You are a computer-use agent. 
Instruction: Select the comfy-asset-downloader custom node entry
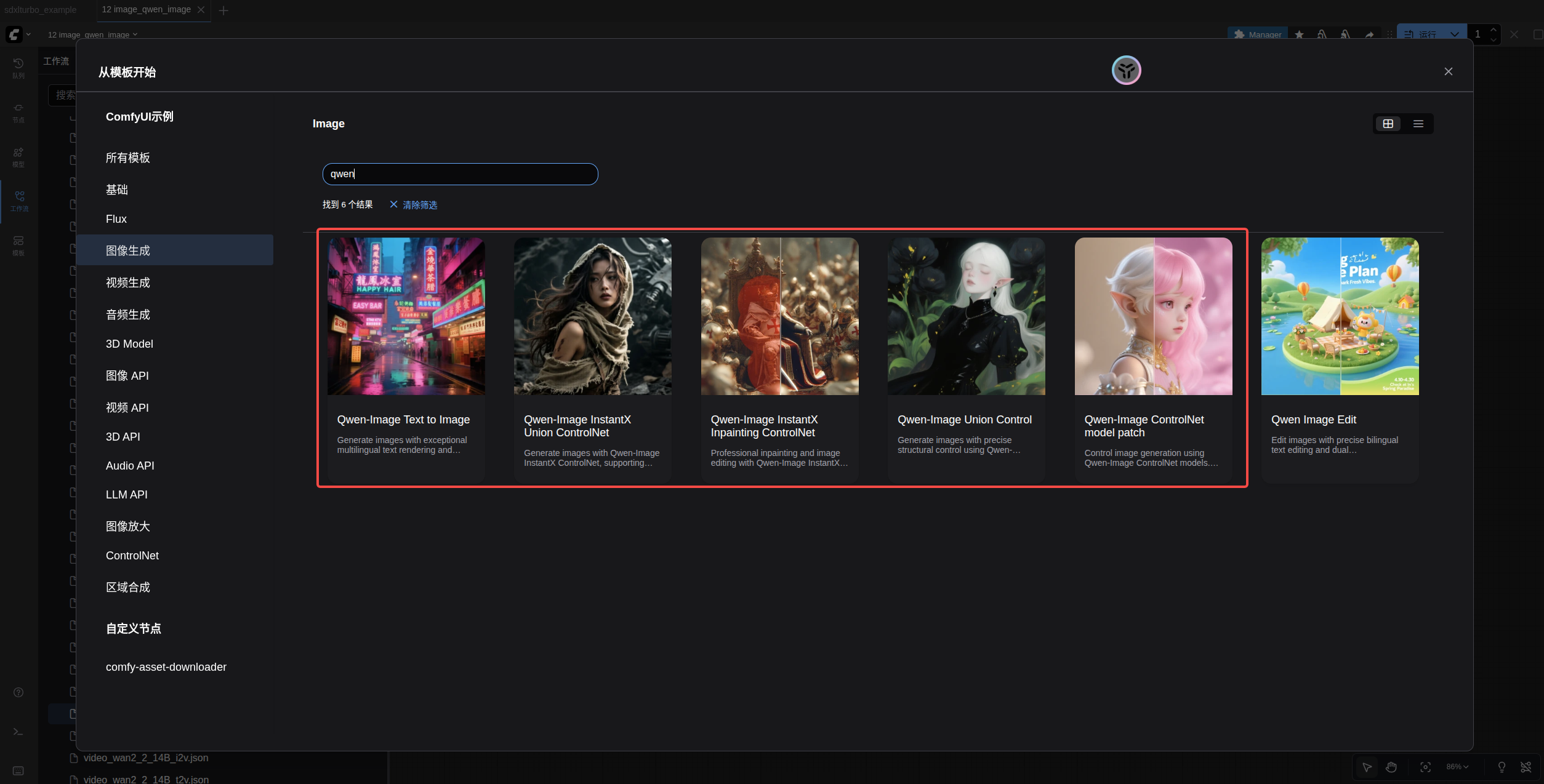(175, 667)
